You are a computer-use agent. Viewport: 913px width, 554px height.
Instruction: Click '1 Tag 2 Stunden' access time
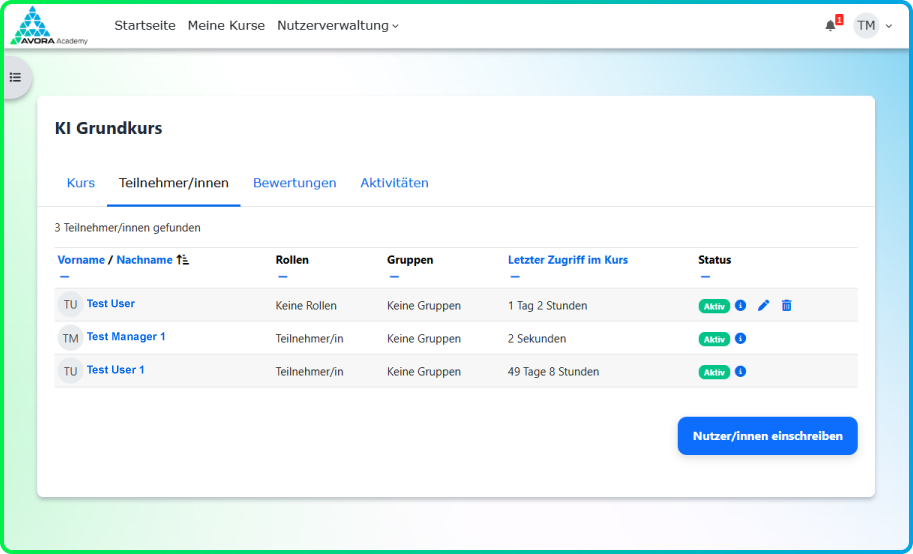click(x=547, y=306)
